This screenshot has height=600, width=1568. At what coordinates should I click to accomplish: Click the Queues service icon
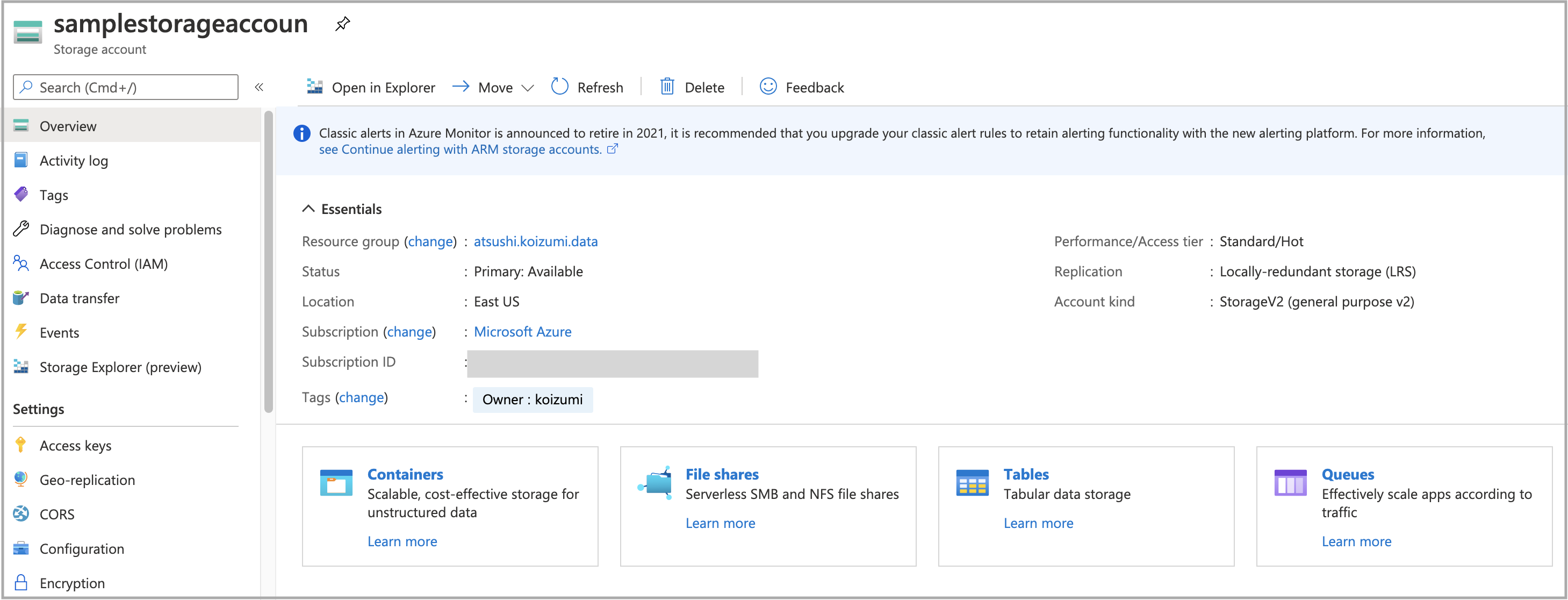point(1290,482)
